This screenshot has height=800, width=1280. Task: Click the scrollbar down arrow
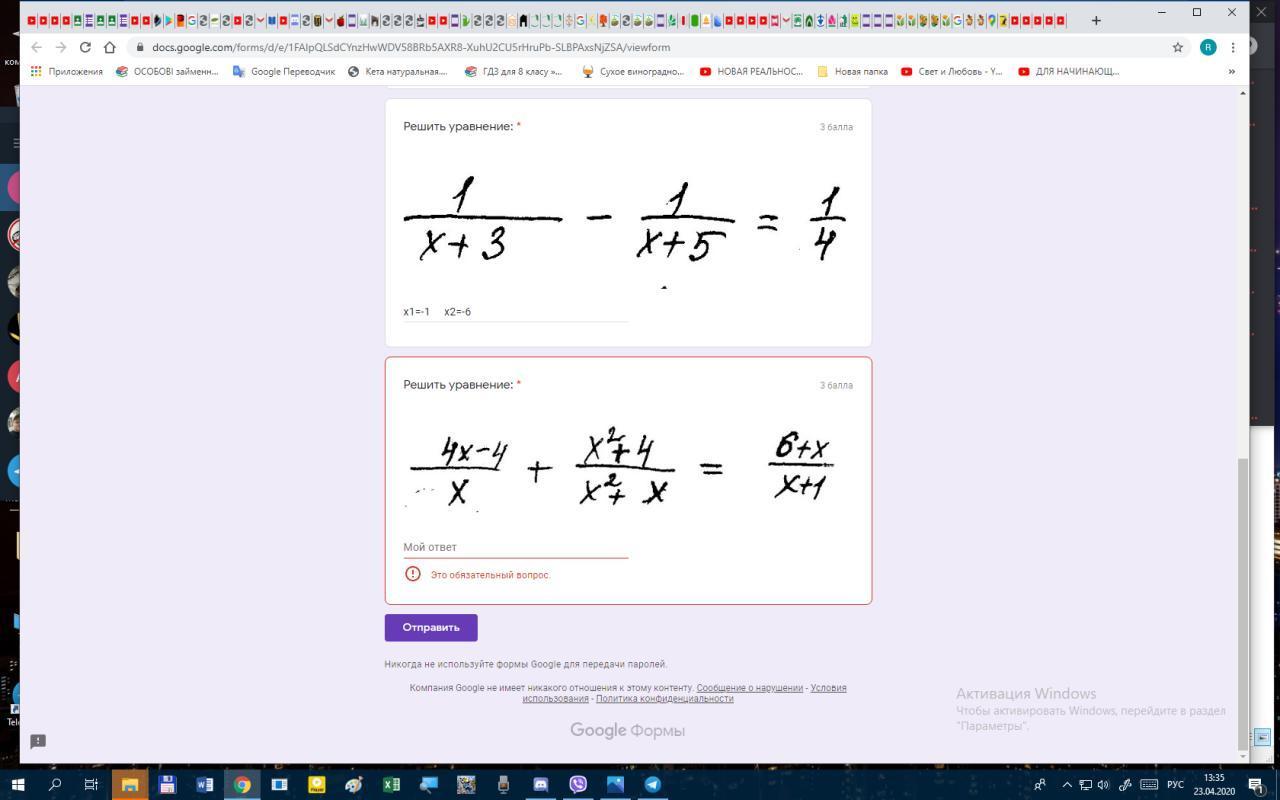(x=1243, y=755)
